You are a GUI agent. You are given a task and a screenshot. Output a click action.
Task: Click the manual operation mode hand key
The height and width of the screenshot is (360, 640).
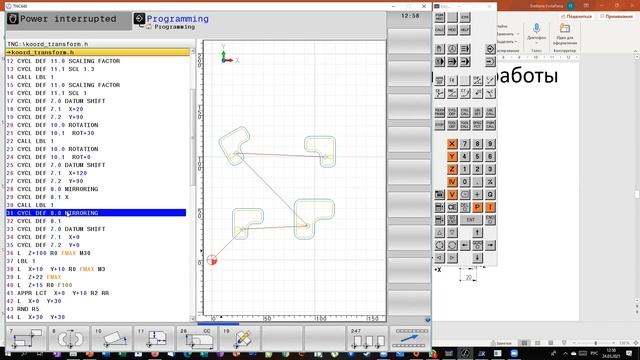click(x=439, y=49)
